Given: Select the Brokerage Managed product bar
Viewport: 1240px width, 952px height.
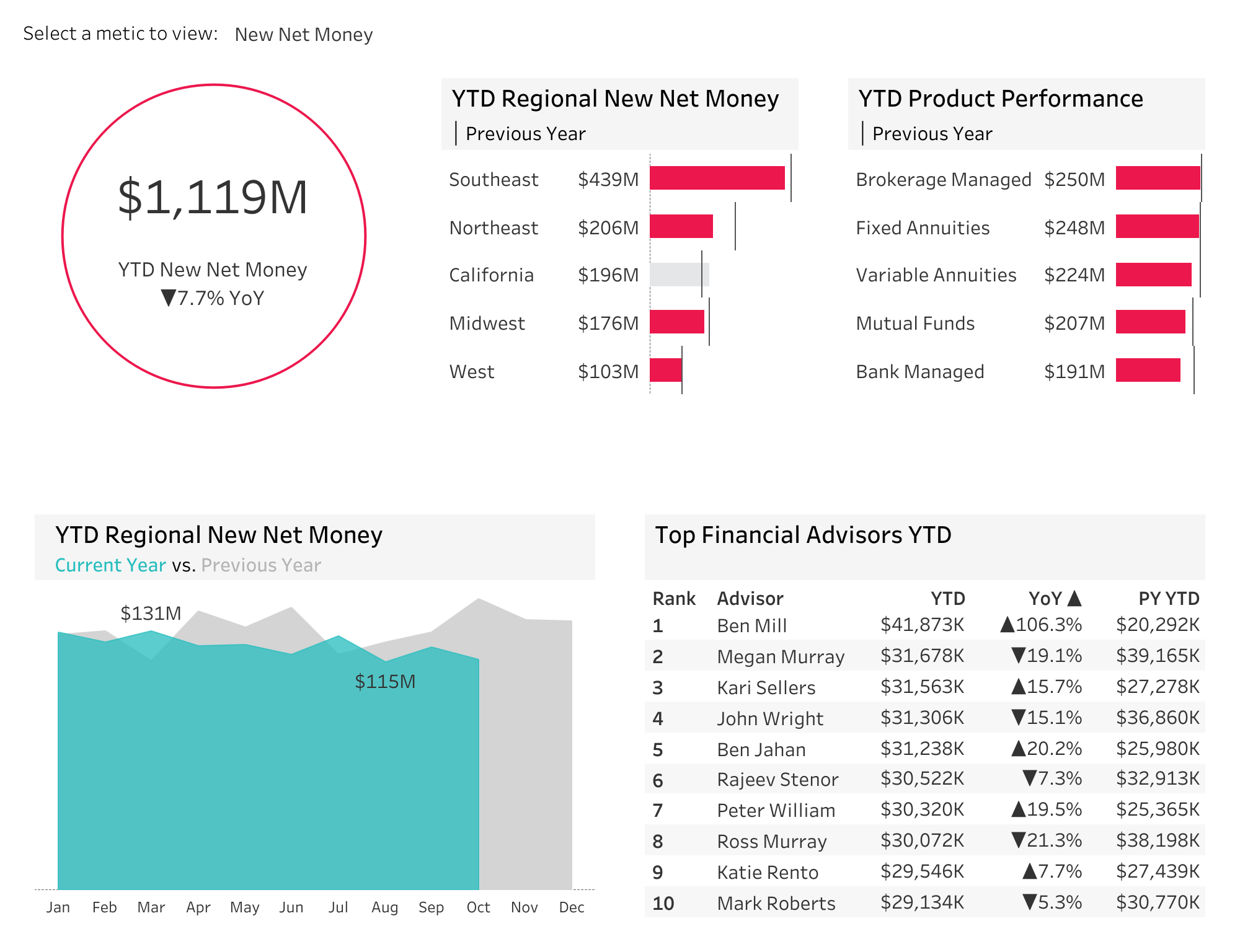Looking at the screenshot, I should click(x=1158, y=178).
